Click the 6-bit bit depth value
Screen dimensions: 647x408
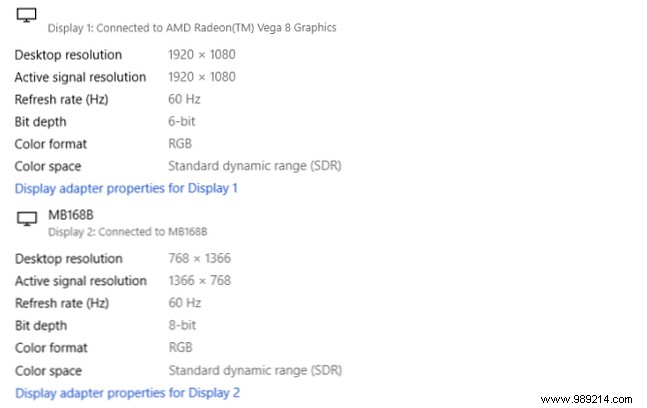point(182,121)
